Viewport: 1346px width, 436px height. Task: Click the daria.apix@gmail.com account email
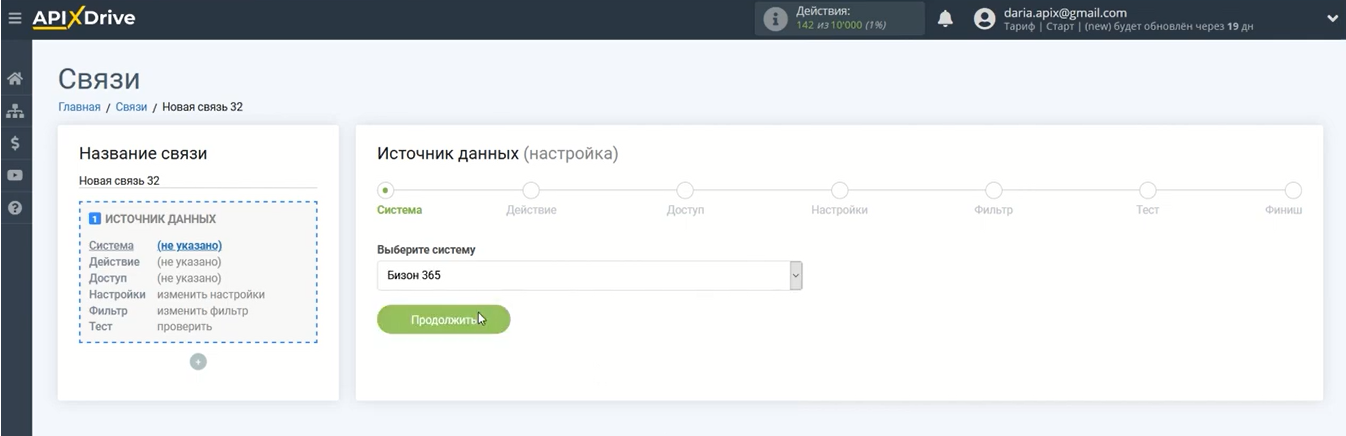coord(1065,13)
